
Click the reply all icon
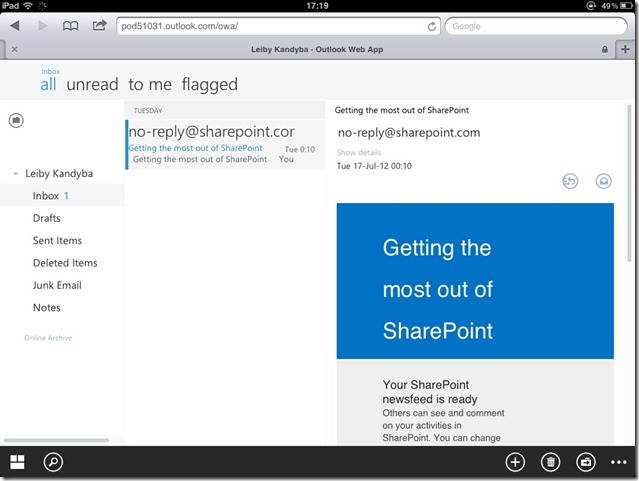point(570,181)
